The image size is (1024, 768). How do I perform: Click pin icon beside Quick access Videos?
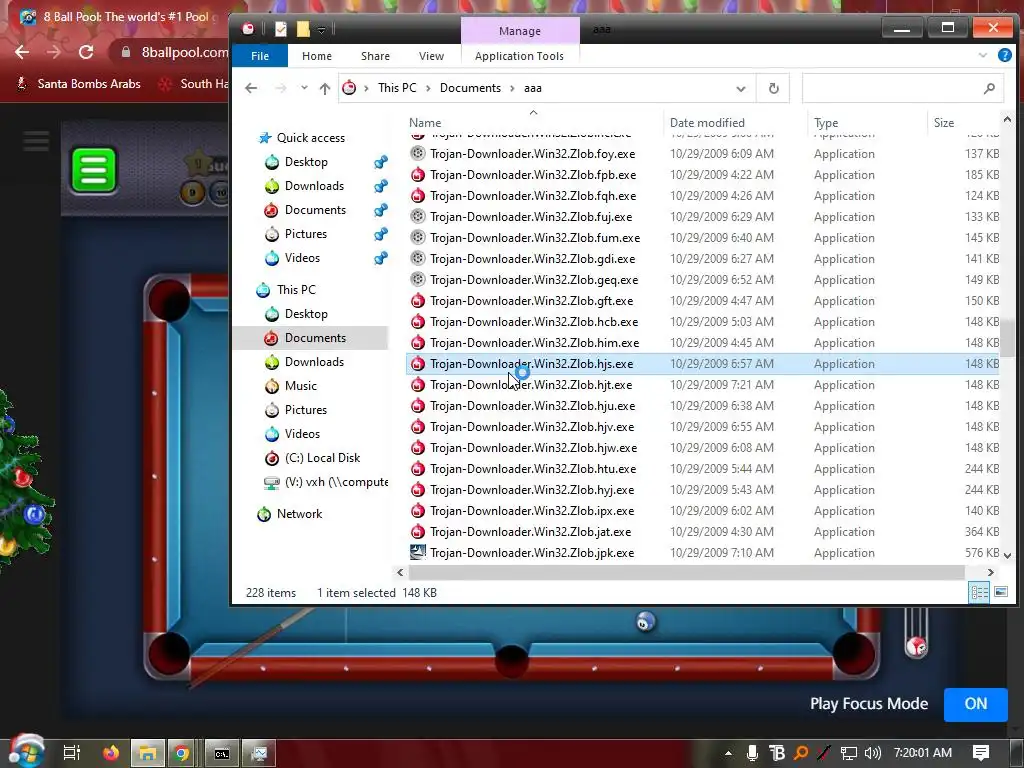click(x=381, y=258)
